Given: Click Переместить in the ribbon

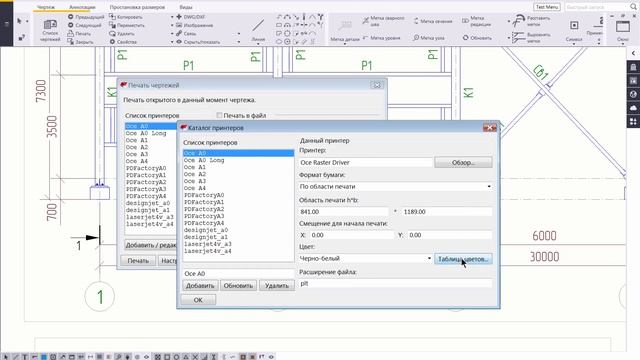Looking at the screenshot, I should [127, 25].
